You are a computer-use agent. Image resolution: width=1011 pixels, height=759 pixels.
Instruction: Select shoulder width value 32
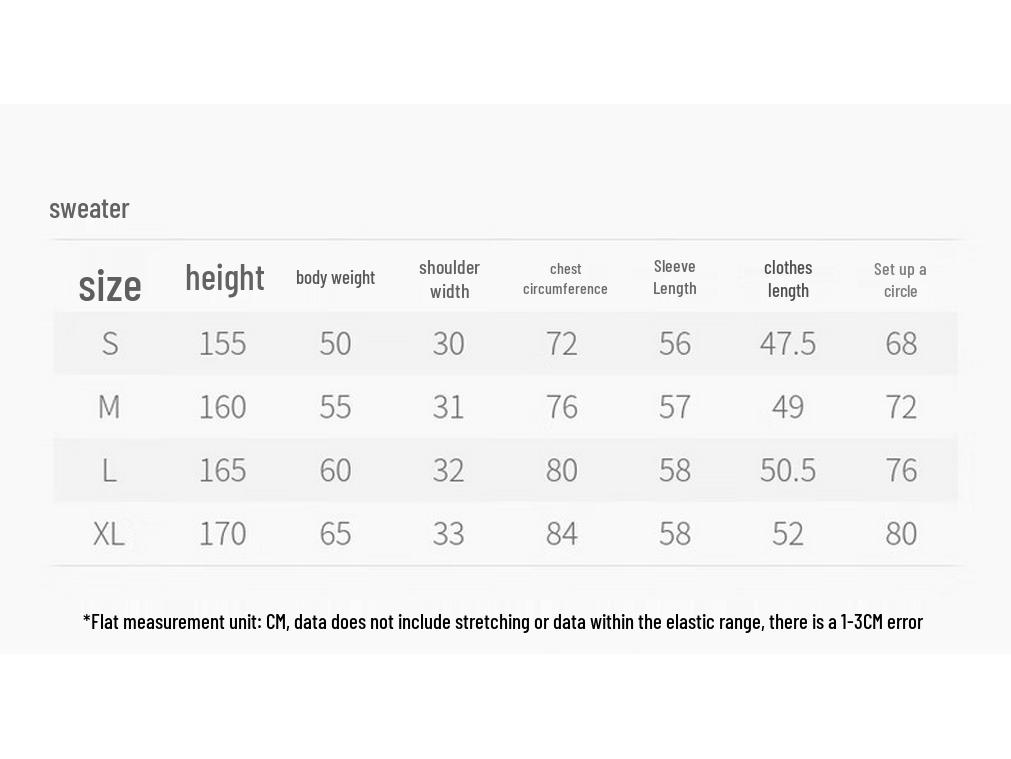click(x=448, y=470)
